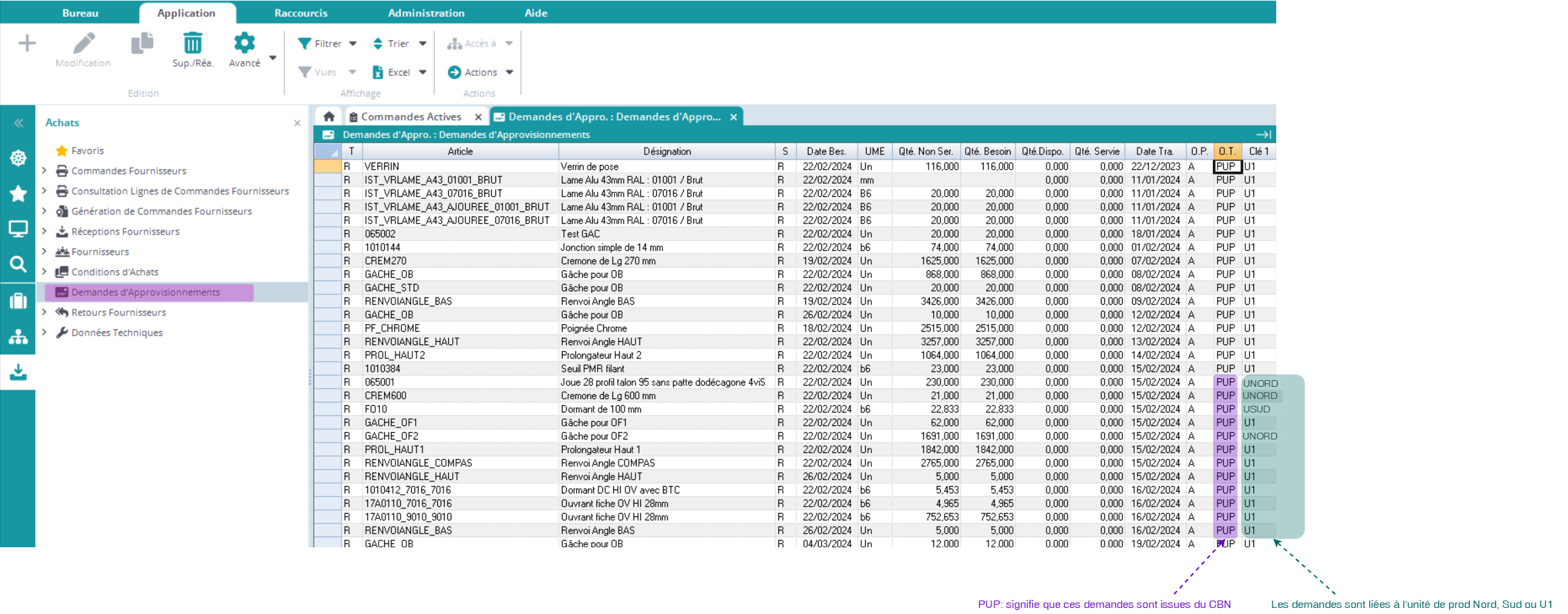Screen dimensions: 1568x614
Task: Open the star favorites sidebar icon
Action: [x=18, y=194]
